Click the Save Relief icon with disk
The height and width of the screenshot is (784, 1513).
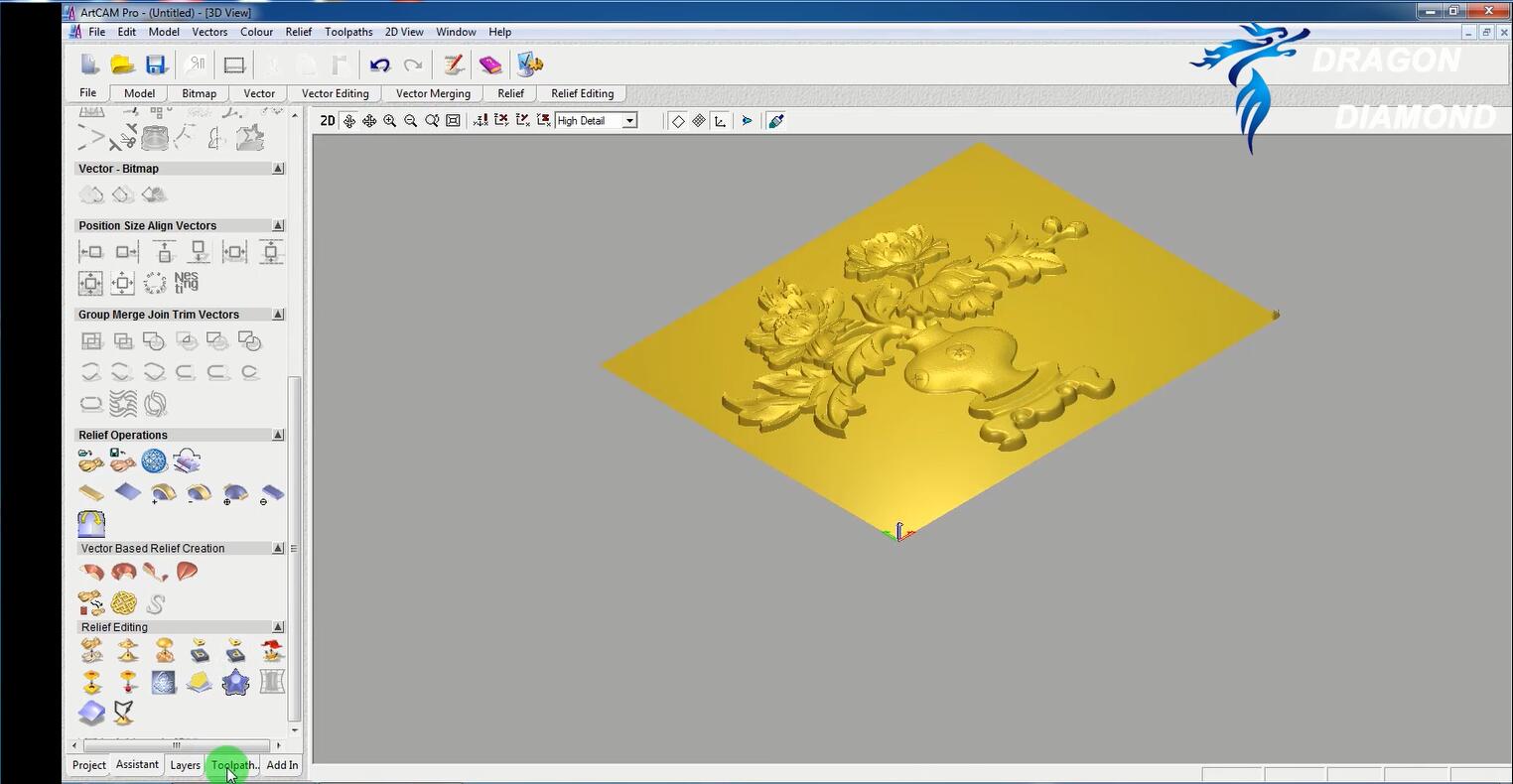tap(123, 460)
